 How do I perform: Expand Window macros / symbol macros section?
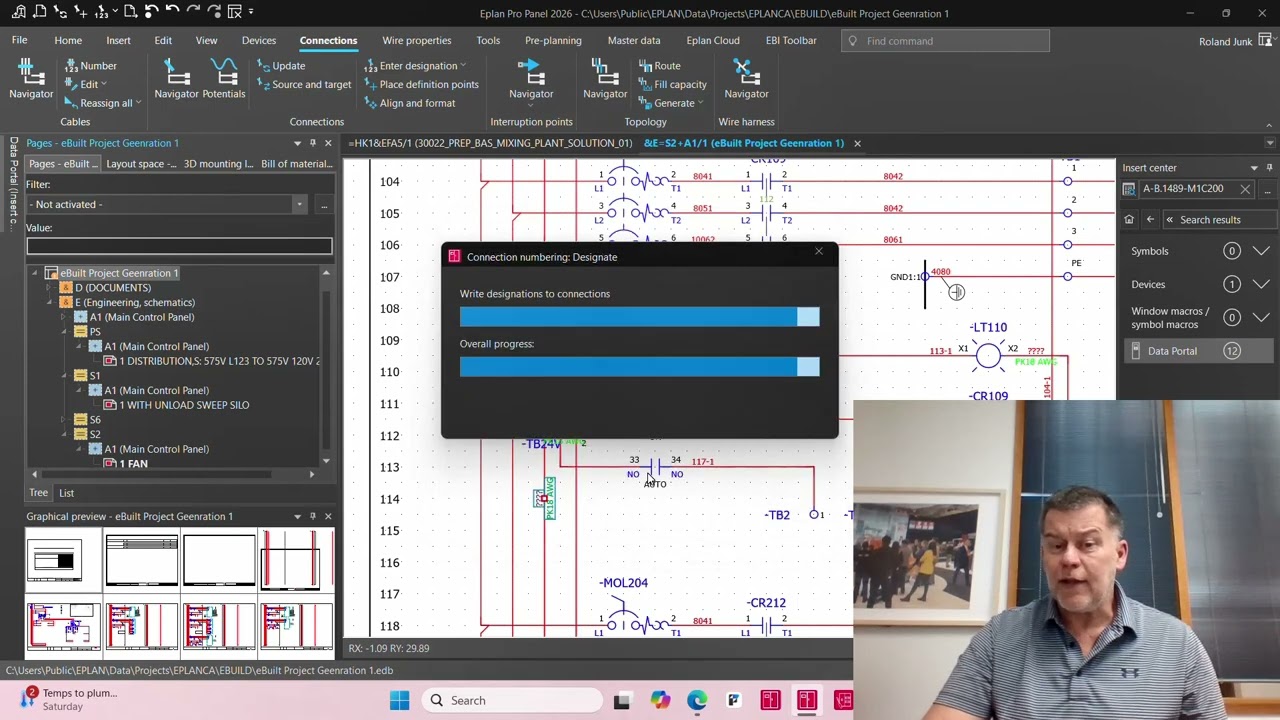coord(1261,318)
